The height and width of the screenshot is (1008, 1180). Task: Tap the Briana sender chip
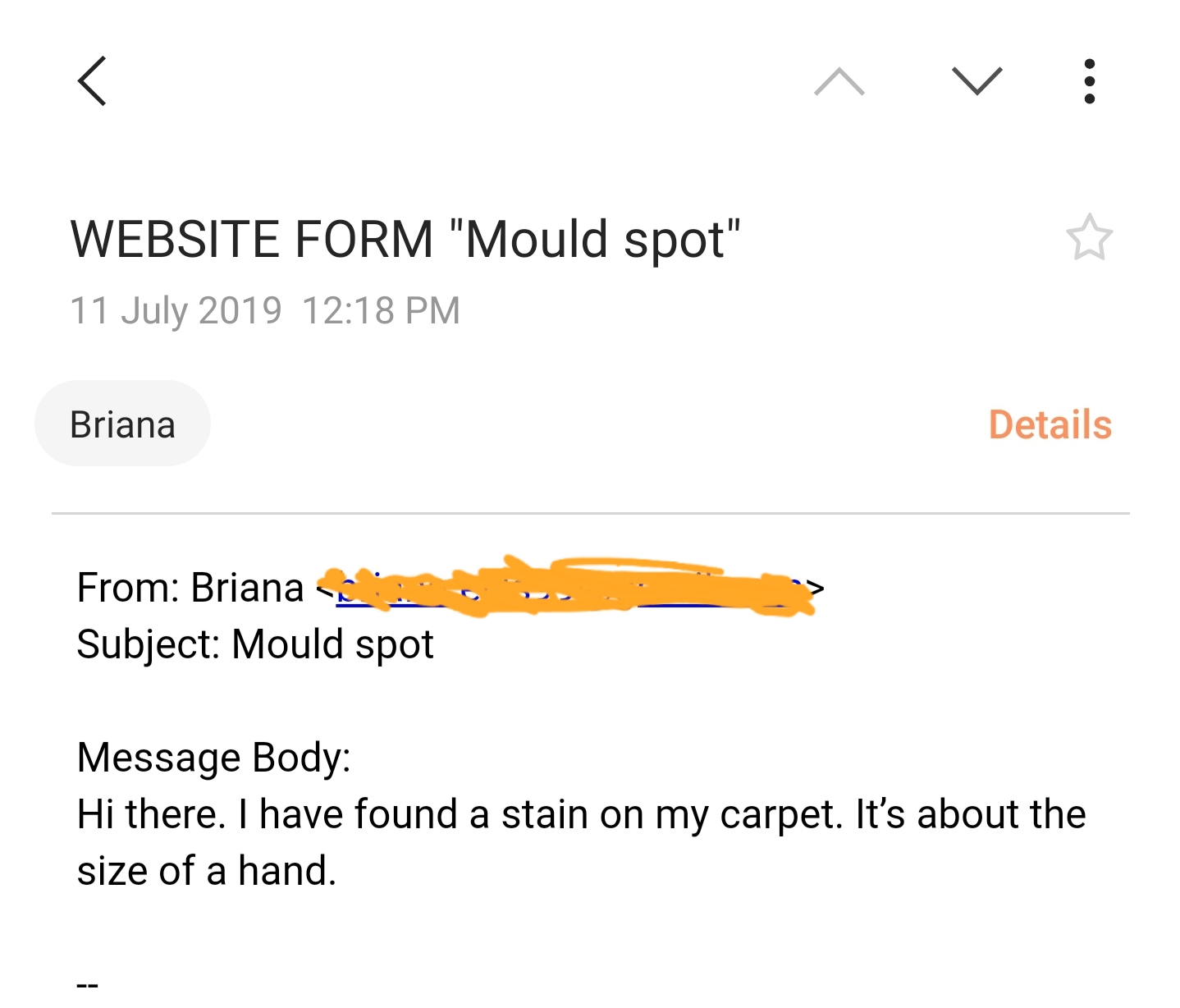tap(122, 424)
